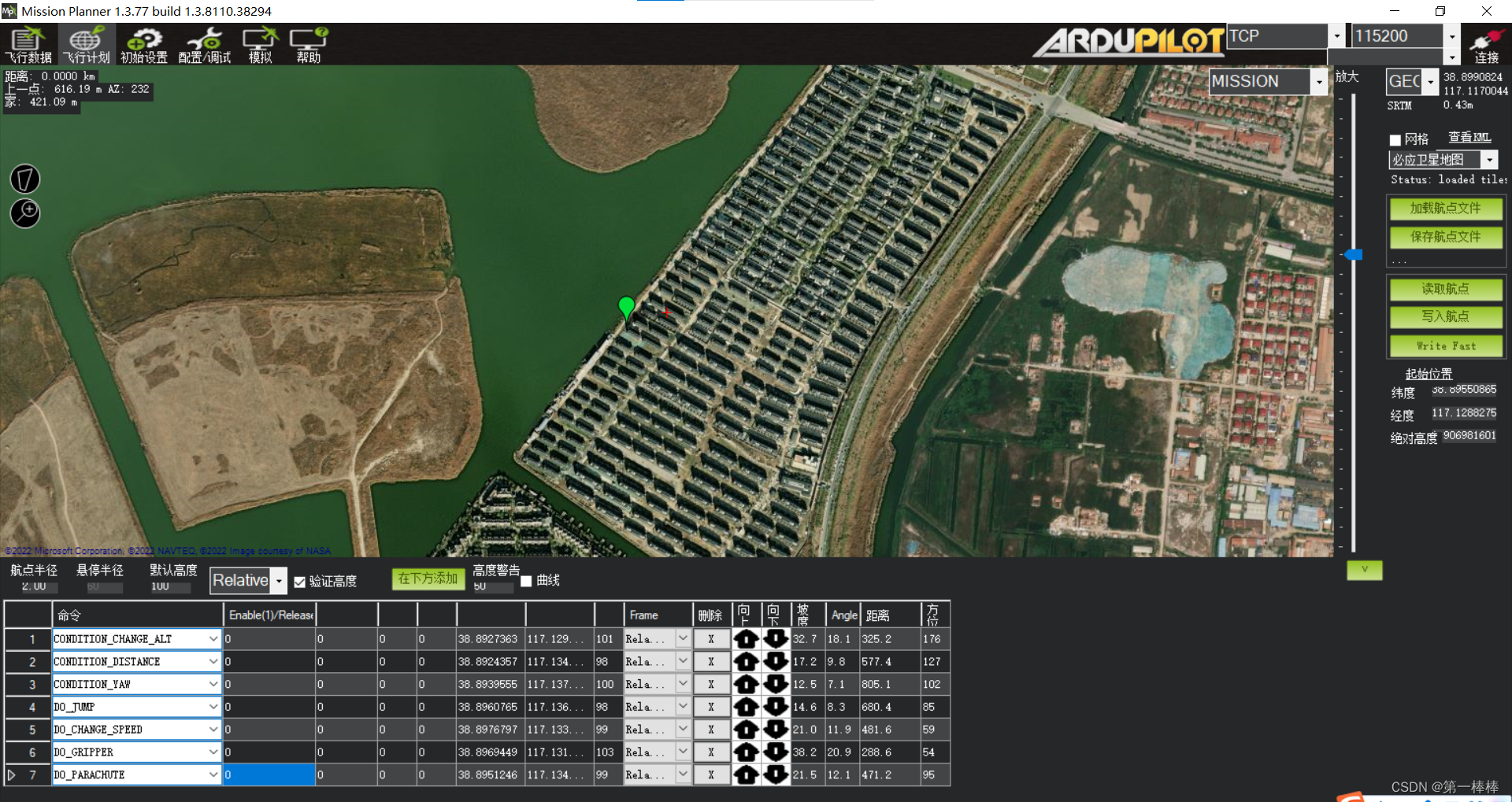Viewport: 1512px width, 802px height.
Task: Open the GEO coordinate system dropdown
Action: tap(1430, 82)
